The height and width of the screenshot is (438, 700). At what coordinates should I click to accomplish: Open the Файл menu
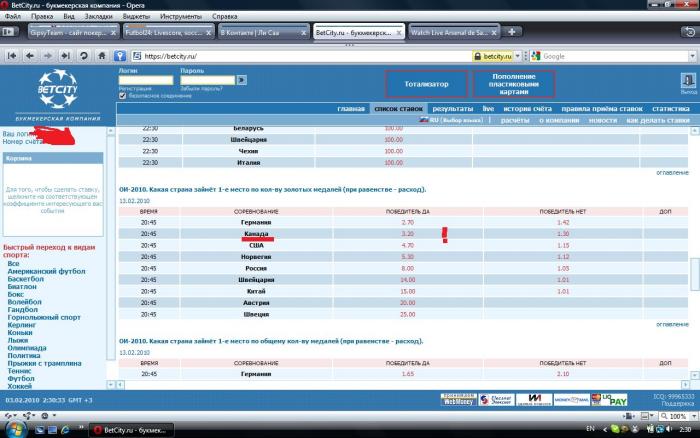(x=13, y=16)
